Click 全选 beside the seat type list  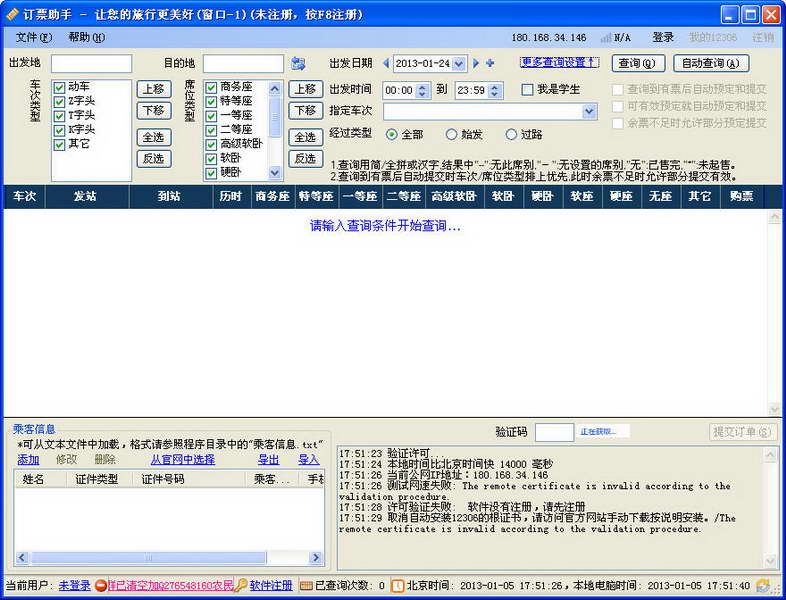click(x=305, y=137)
